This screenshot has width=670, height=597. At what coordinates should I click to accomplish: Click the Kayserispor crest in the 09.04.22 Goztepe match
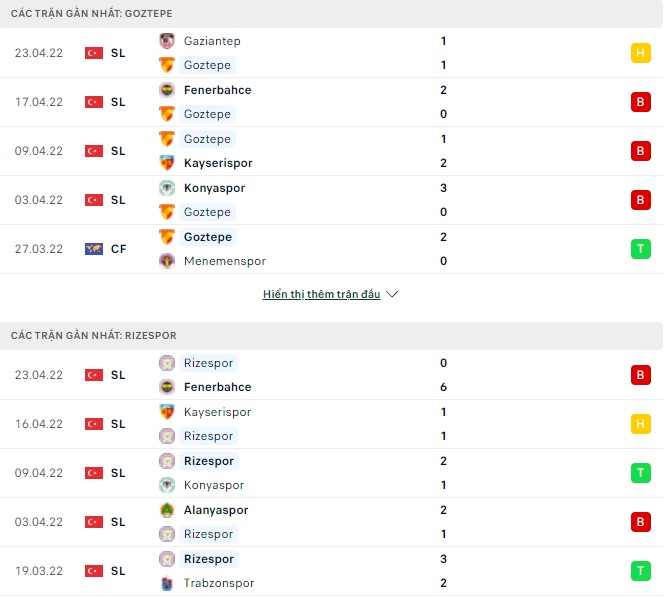pyautogui.click(x=167, y=163)
